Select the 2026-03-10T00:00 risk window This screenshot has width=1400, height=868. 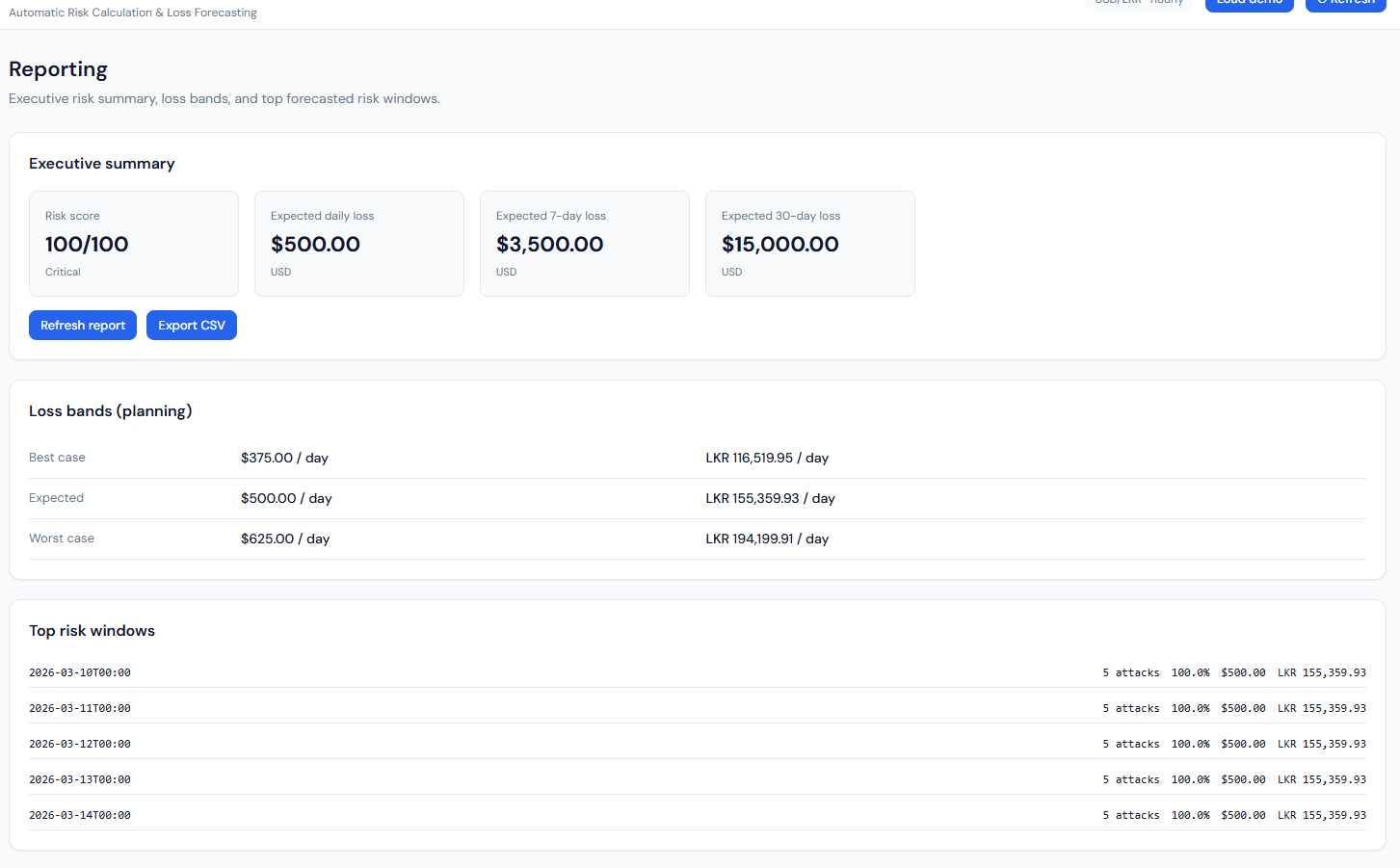(x=80, y=672)
